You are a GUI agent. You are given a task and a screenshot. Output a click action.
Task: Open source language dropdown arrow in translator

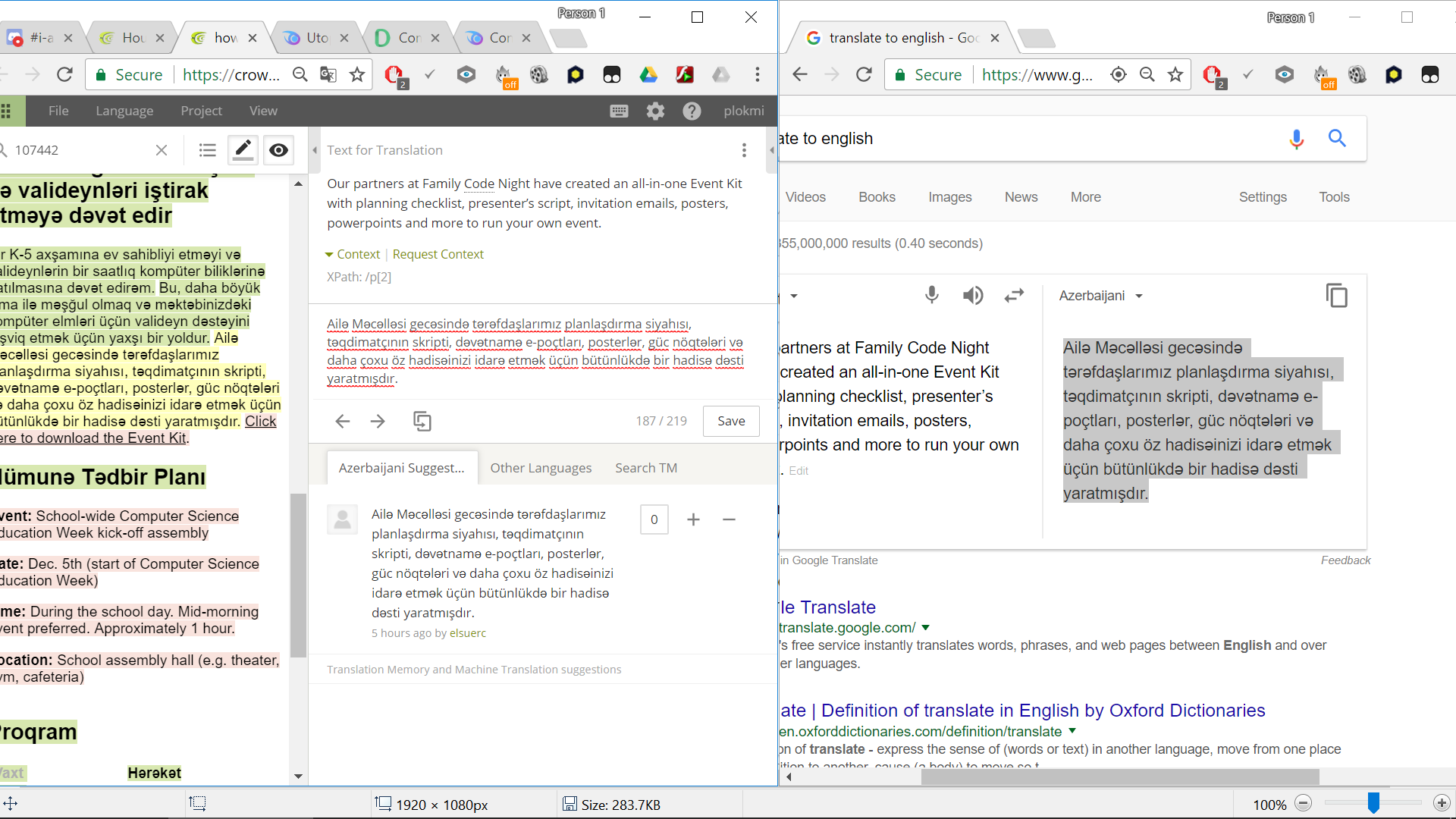[x=794, y=296]
